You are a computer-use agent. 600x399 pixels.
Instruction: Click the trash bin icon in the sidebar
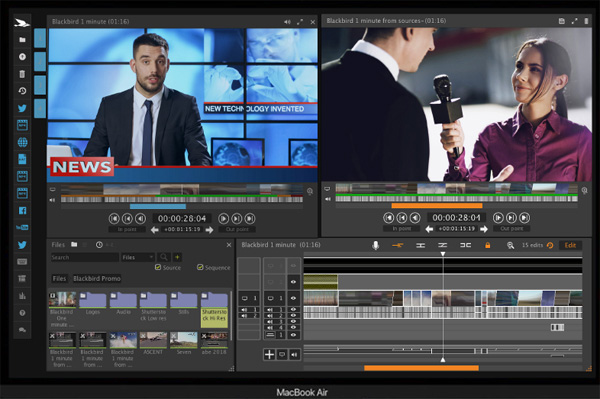tap(22, 74)
